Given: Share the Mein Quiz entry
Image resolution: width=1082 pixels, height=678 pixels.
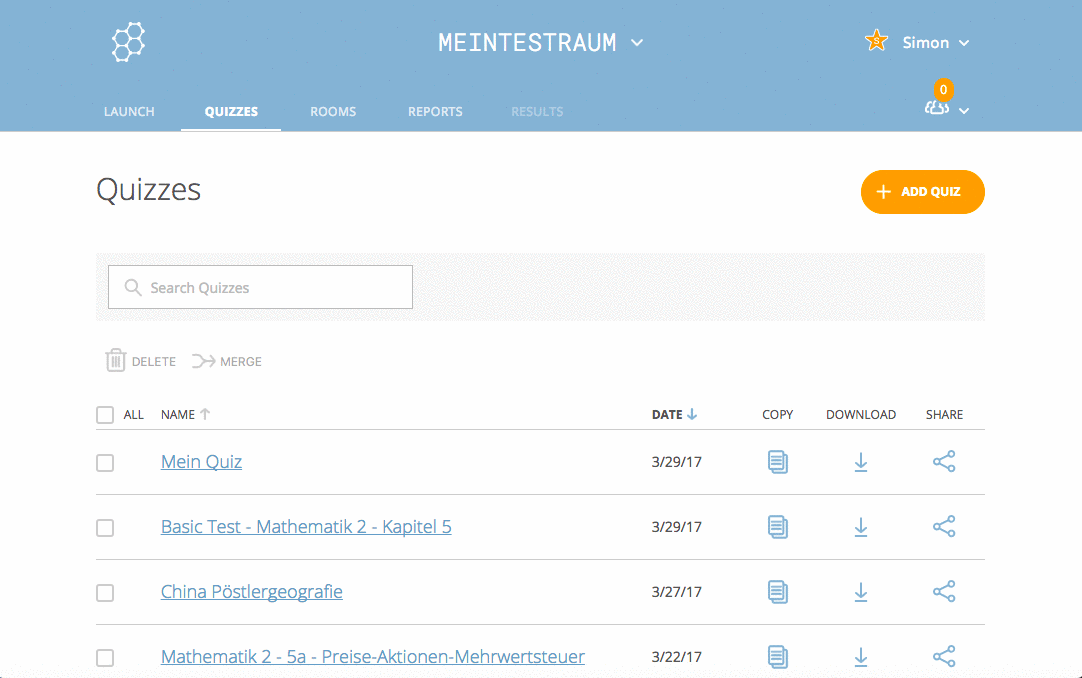Looking at the screenshot, I should pos(944,462).
